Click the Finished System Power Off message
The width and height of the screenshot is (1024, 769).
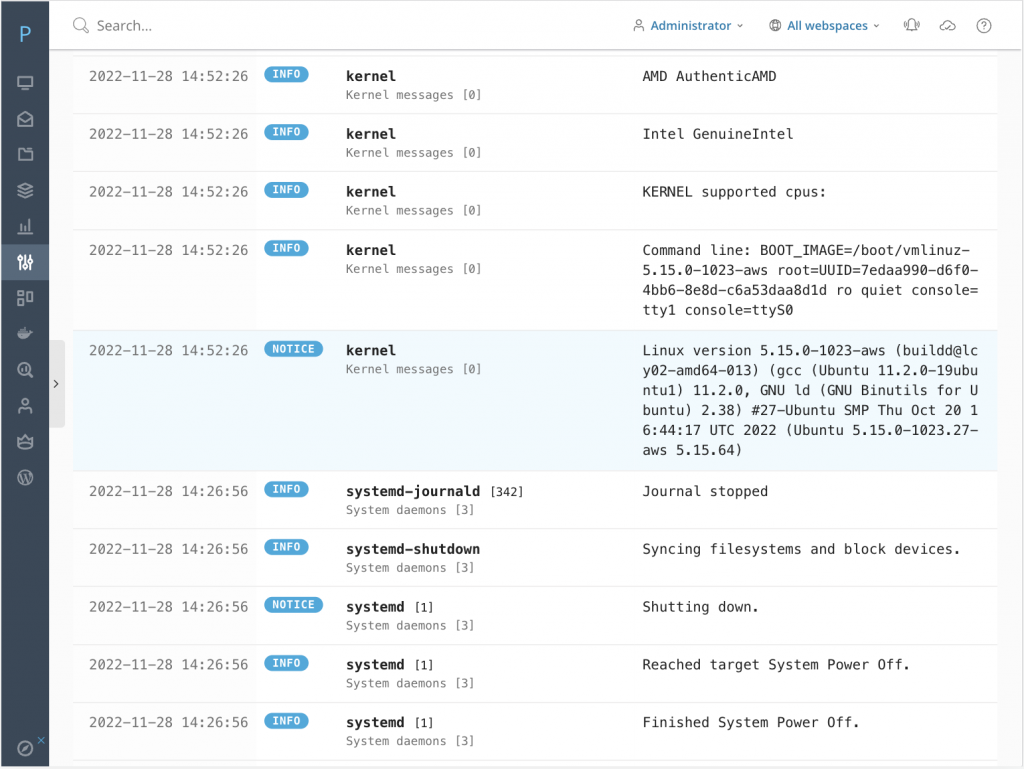(x=750, y=723)
